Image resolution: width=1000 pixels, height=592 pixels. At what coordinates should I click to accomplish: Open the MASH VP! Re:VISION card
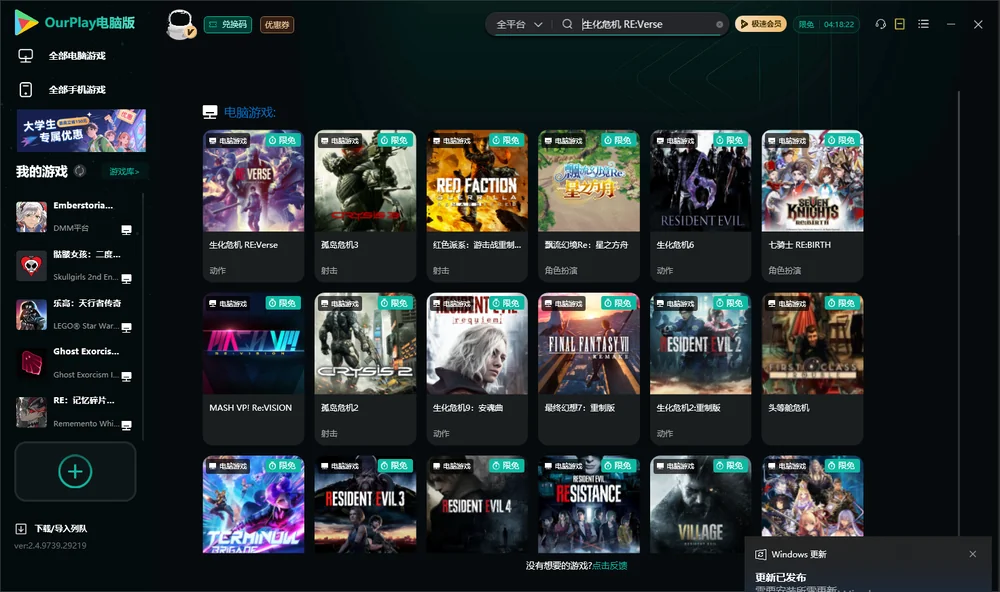pyautogui.click(x=253, y=369)
